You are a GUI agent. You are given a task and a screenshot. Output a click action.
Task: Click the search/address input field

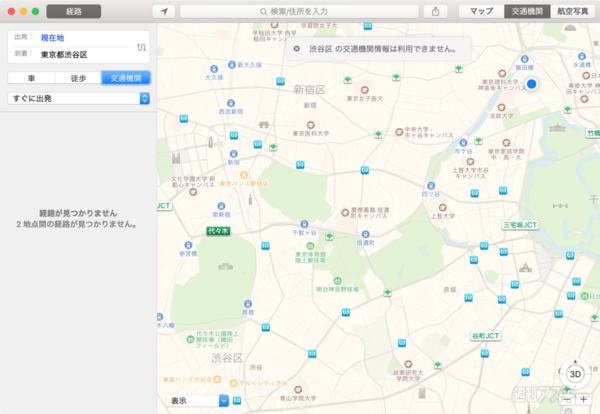[x=299, y=11]
